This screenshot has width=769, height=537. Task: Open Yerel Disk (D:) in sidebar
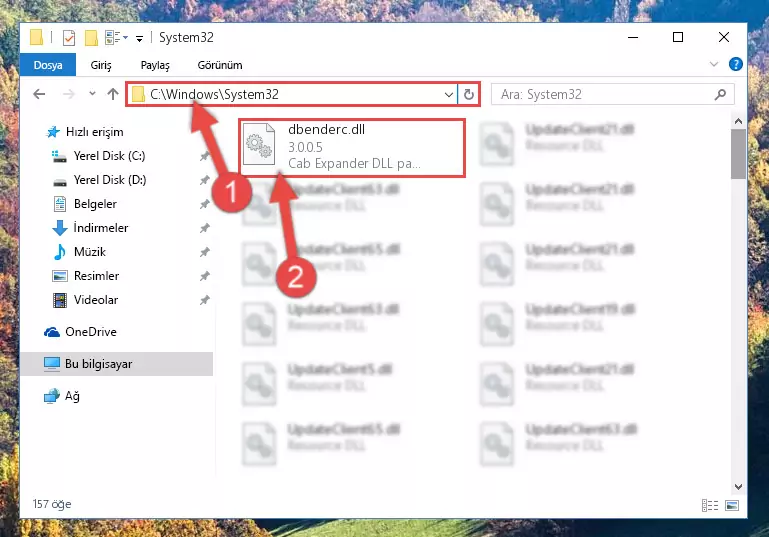tap(110, 179)
